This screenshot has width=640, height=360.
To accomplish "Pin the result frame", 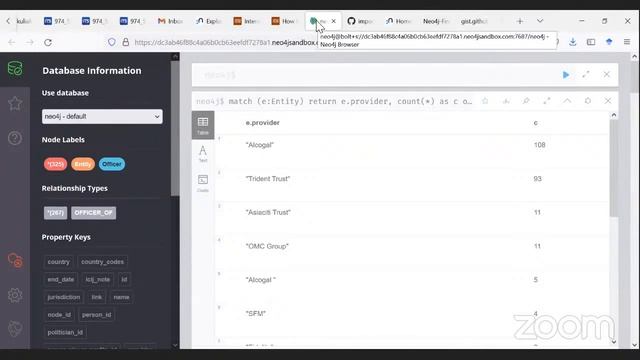I will [x=526, y=101].
